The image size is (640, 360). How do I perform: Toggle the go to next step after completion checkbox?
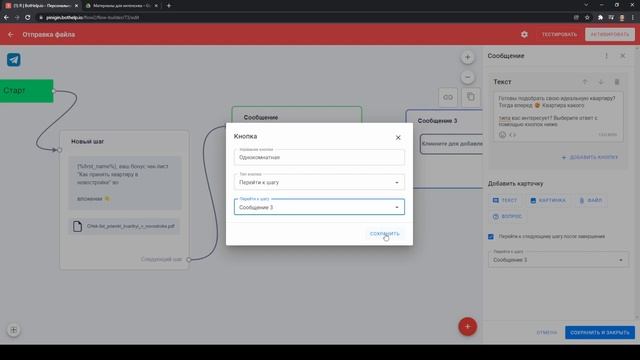[491, 236]
